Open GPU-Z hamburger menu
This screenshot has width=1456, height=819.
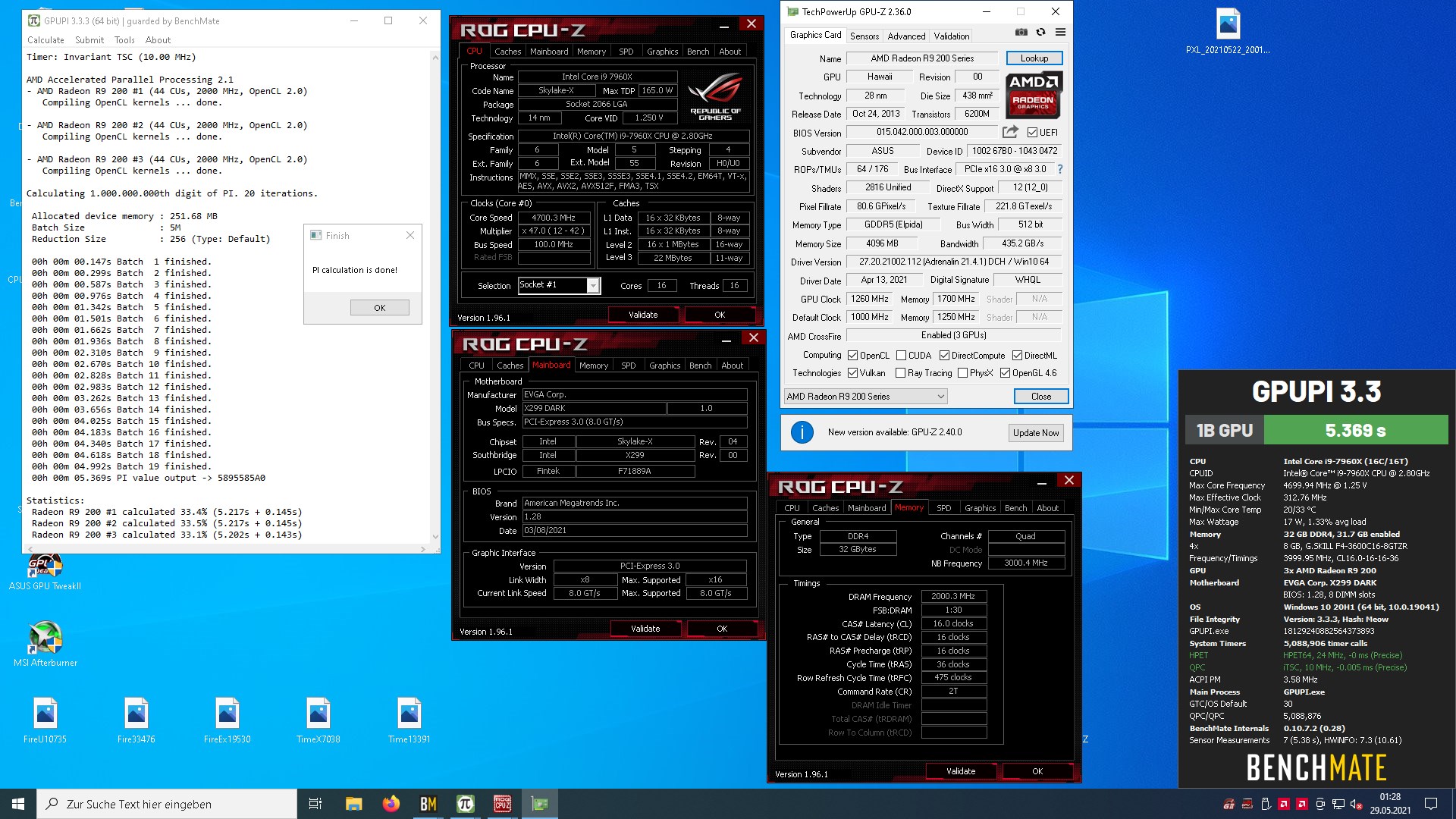1060,33
